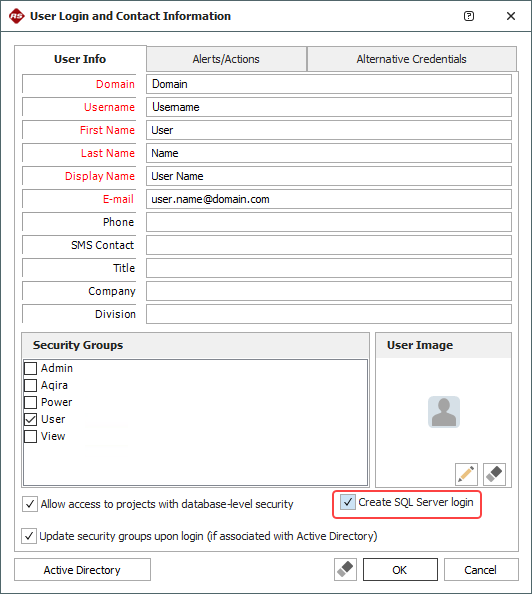
Task: Check the Admin security group
Action: pyautogui.click(x=30, y=368)
